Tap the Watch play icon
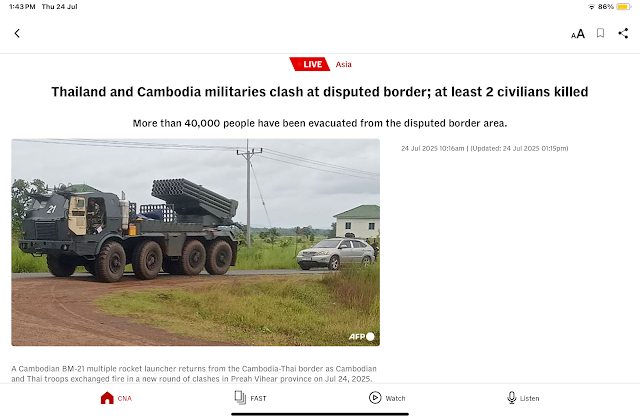This screenshot has height=420, width=640. tap(375, 398)
